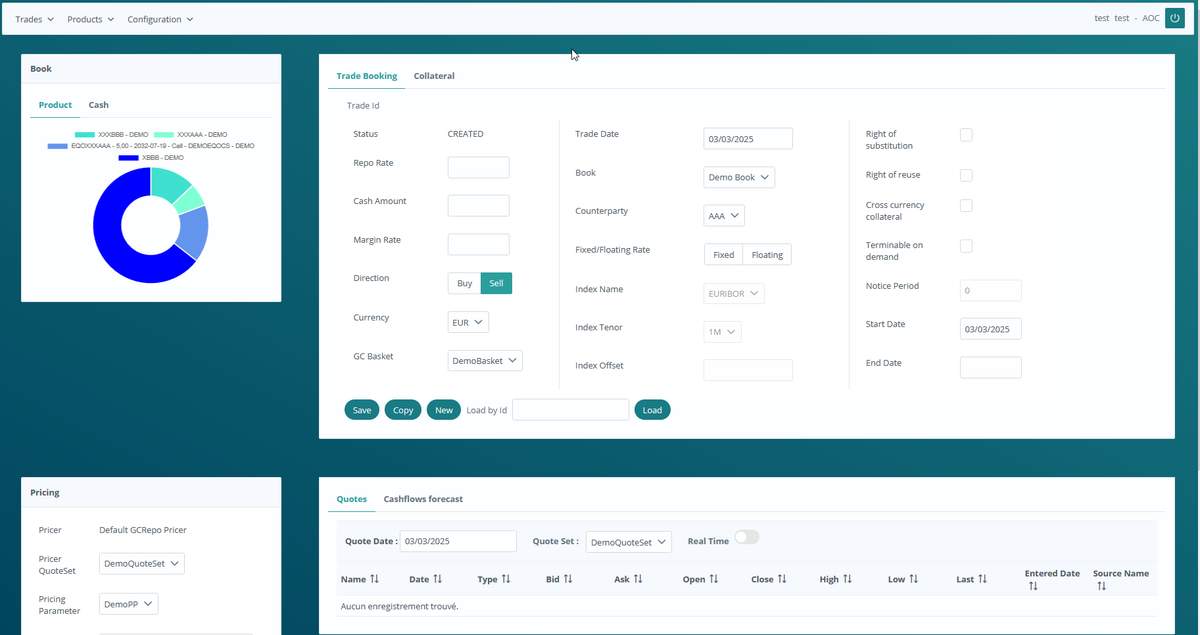Viewport: 1200px width, 635px height.
Task: Click the Load by Id text field
Action: [571, 410]
